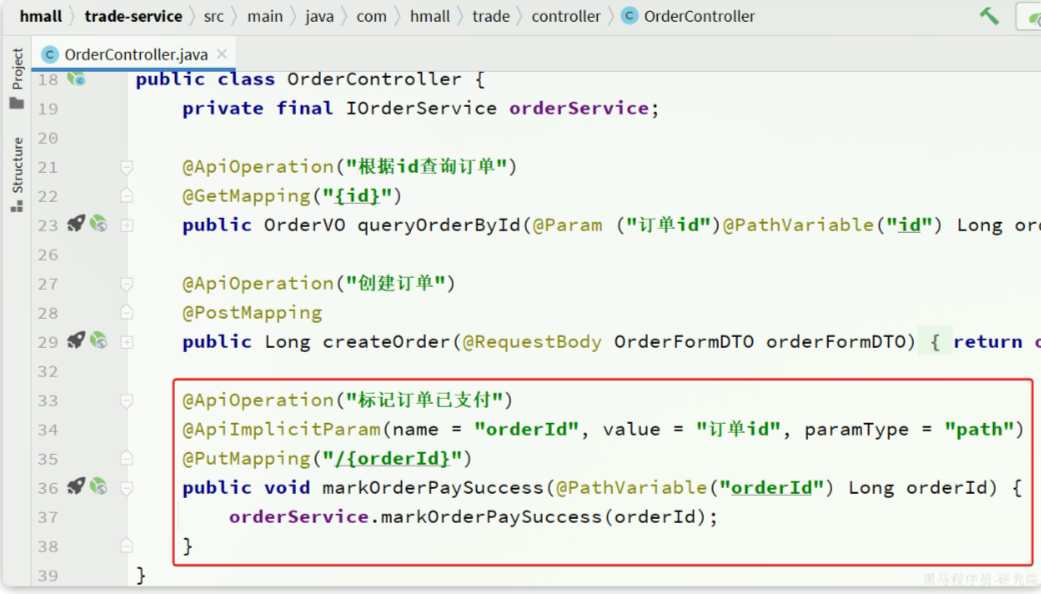Click trade-service in the breadcrumb path
This screenshot has width=1041, height=594.
click(x=133, y=16)
